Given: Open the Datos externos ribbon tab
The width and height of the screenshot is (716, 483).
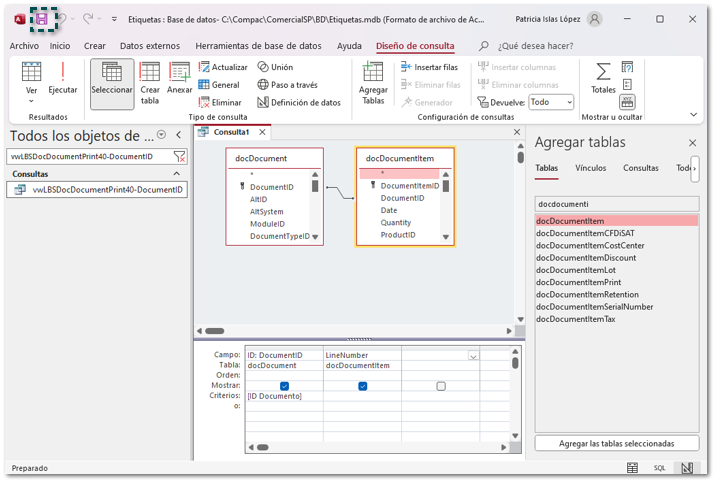Looking at the screenshot, I should coord(150,46).
